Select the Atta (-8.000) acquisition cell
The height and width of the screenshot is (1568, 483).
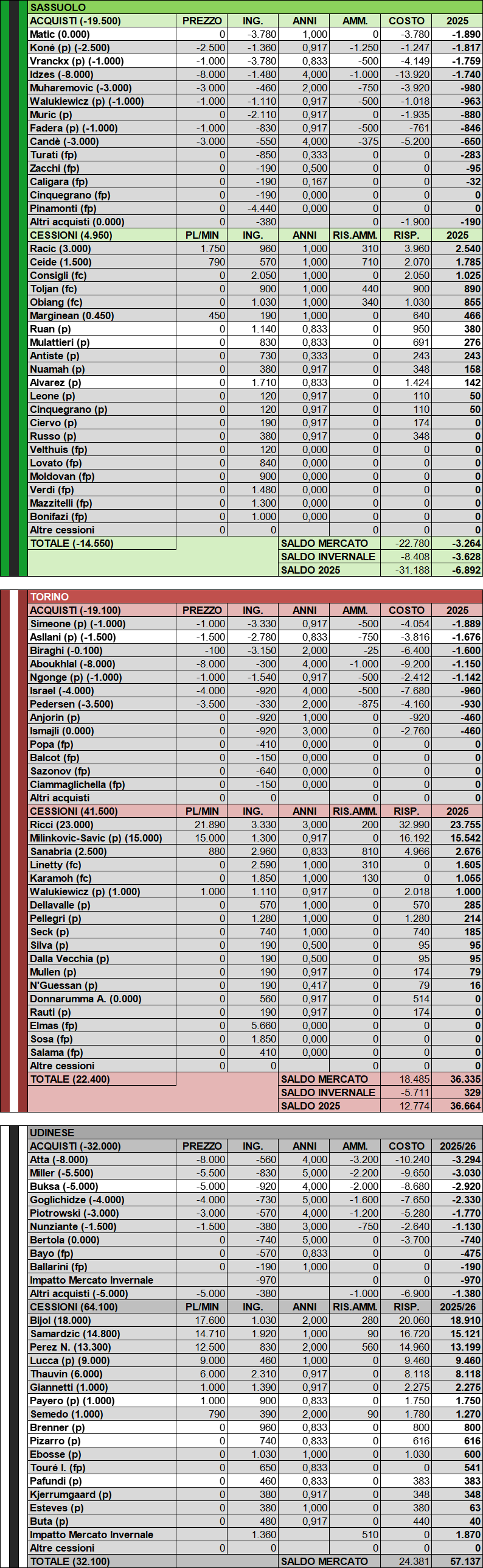59,1159
